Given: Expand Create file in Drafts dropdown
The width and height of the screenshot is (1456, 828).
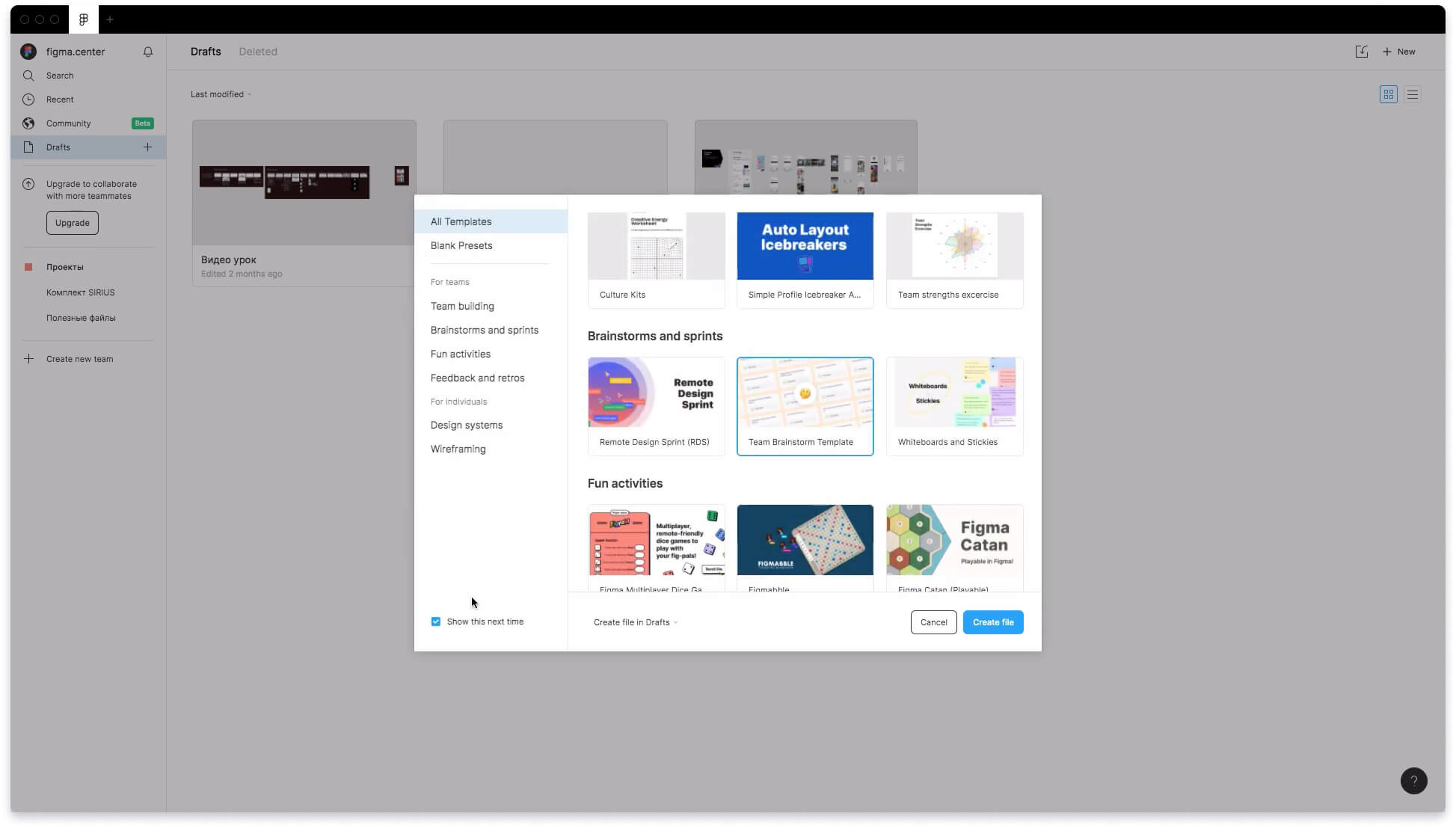Looking at the screenshot, I should click(x=677, y=622).
